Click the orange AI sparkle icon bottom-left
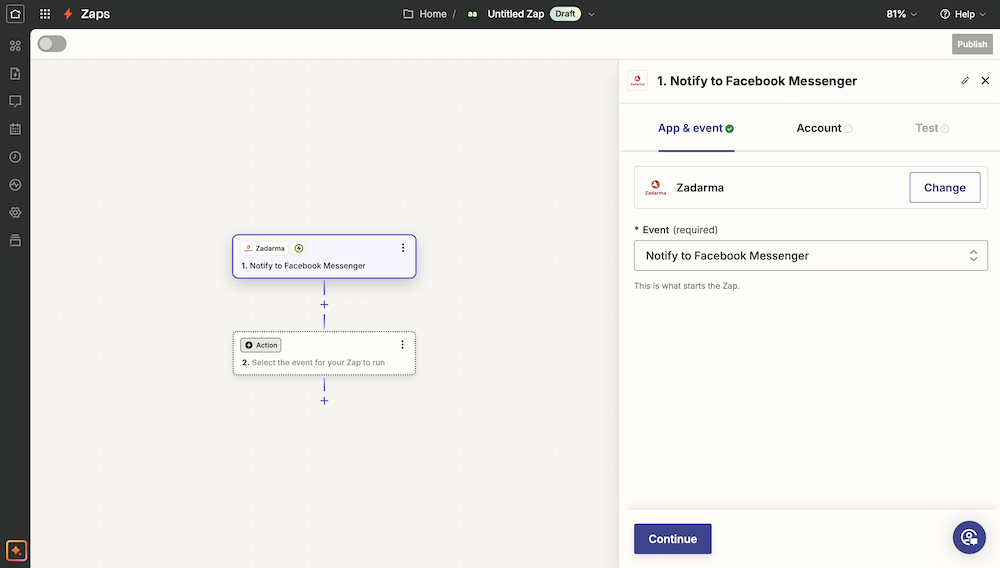Screen dimensions: 1000x568 pyautogui.click(x=15, y=551)
